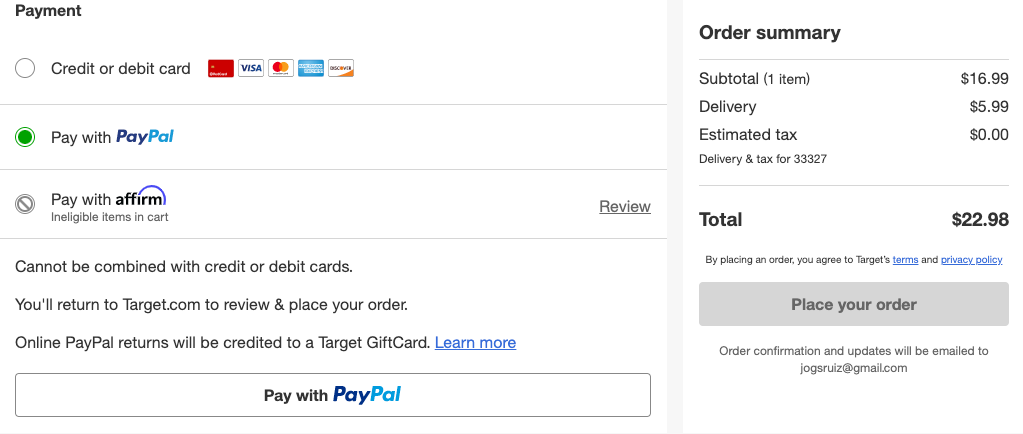Click the Delivery & tax for 33327 text
The height and width of the screenshot is (434, 1023).
tap(763, 159)
